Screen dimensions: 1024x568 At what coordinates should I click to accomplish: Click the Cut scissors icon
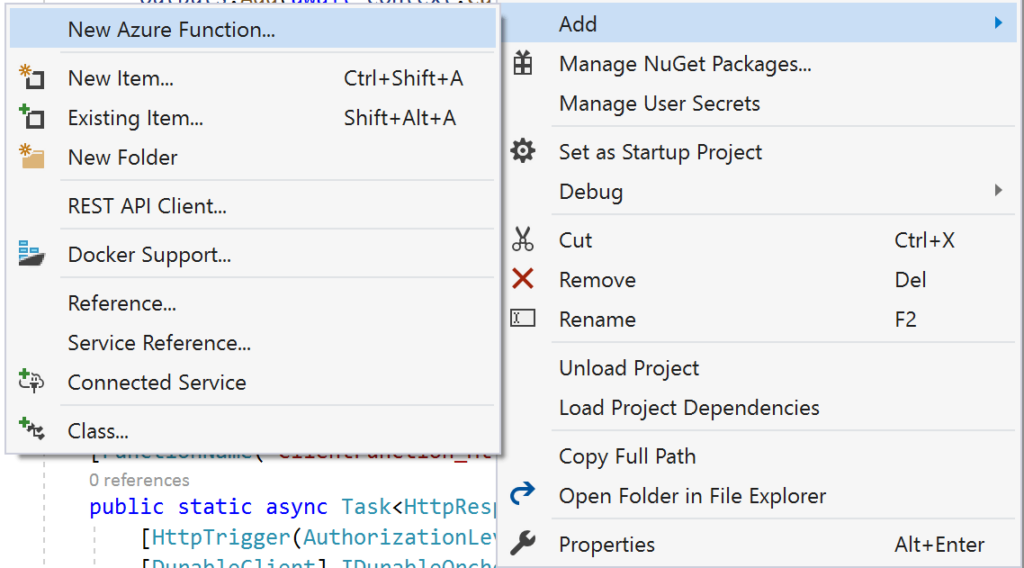522,240
